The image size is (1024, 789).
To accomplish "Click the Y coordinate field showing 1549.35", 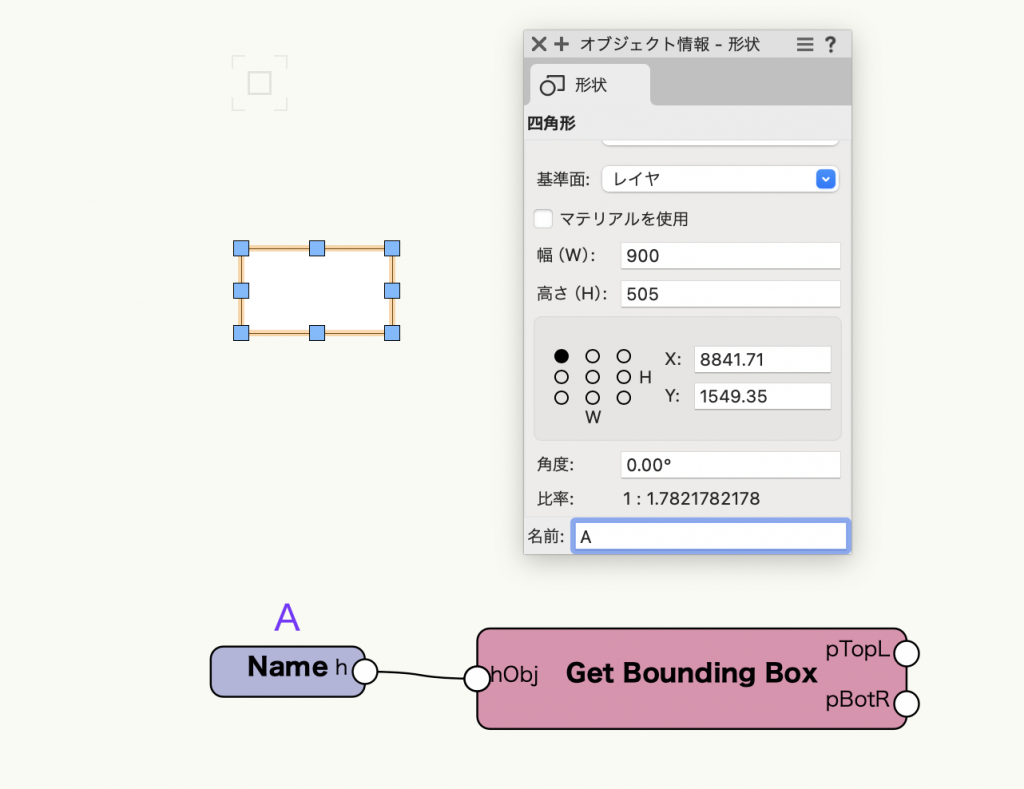I will pyautogui.click(x=762, y=396).
